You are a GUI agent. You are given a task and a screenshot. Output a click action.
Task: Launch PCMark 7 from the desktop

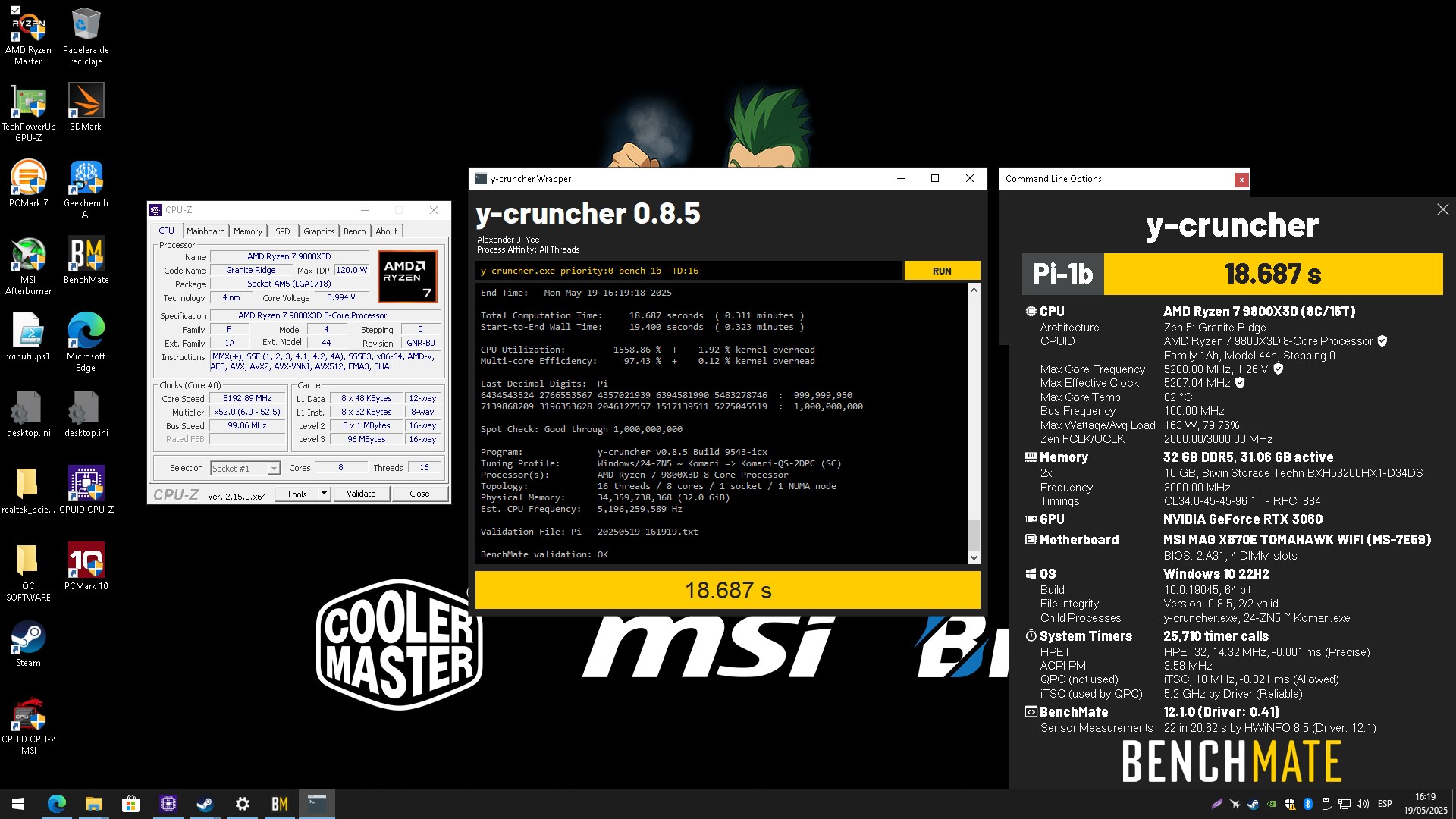pyautogui.click(x=28, y=184)
